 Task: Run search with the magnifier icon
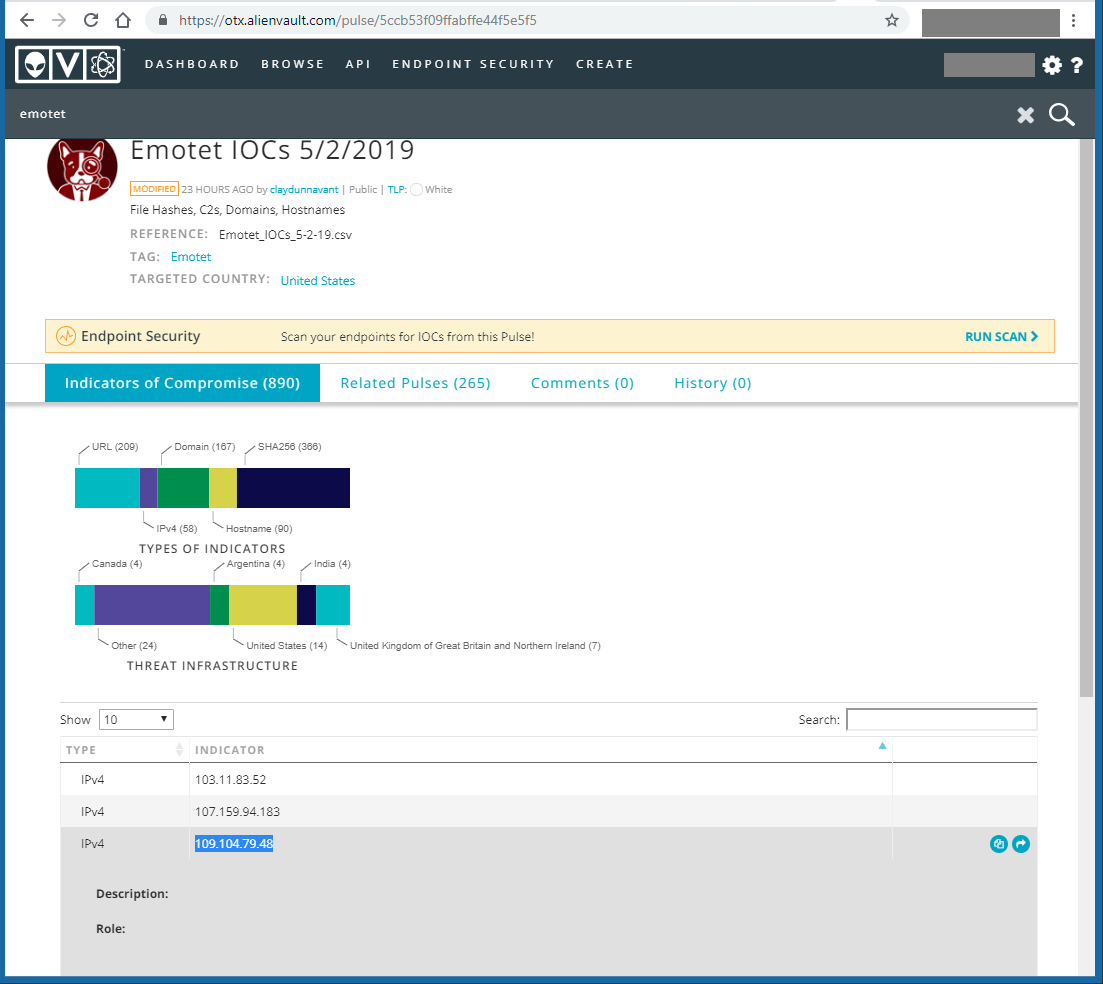1061,114
